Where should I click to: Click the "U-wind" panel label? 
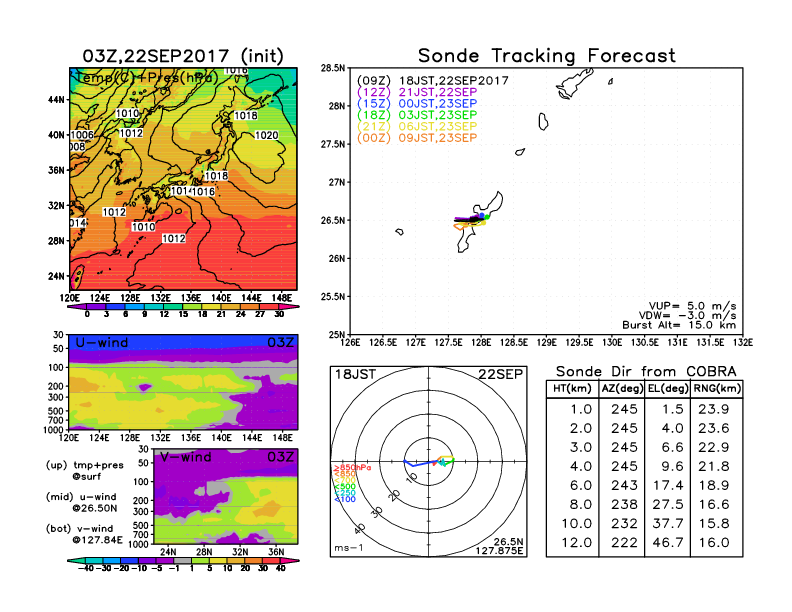click(x=102, y=343)
